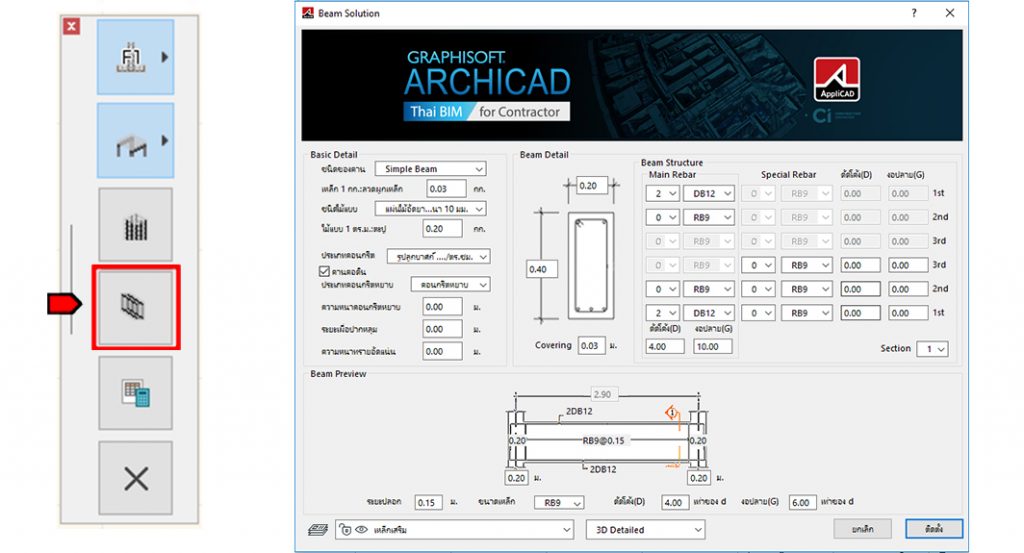This screenshot has height=553, width=1024.
Task: Click the Special Rebar column header
Action: [x=788, y=175]
